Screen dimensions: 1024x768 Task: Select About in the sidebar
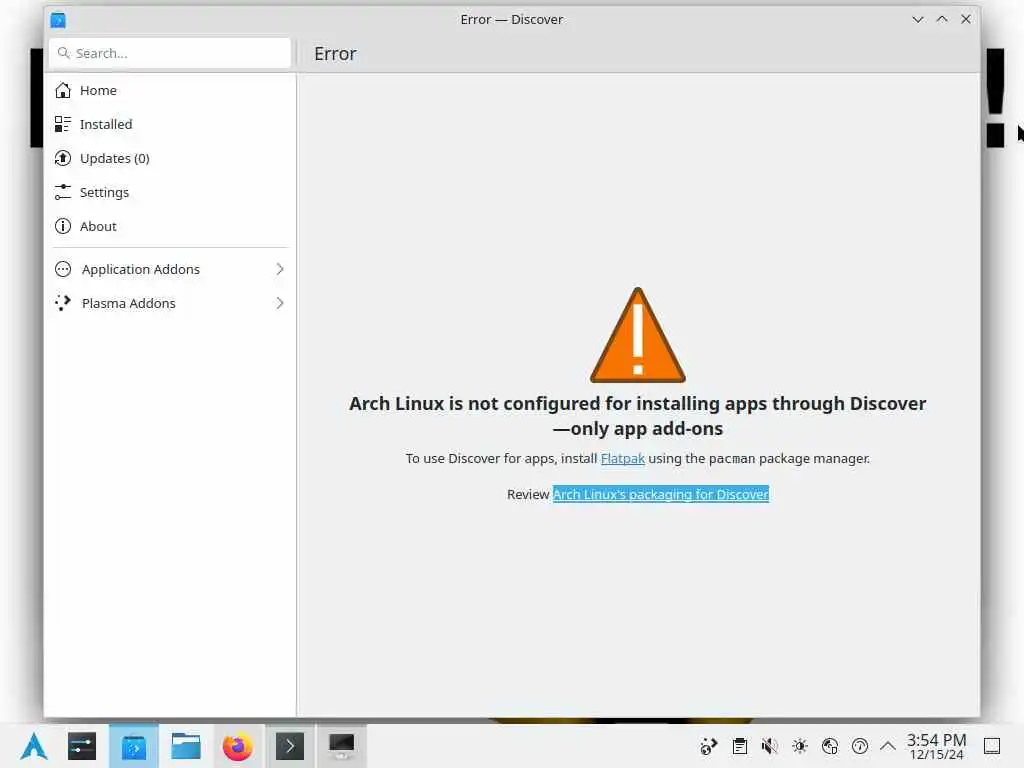pyautogui.click(x=170, y=226)
